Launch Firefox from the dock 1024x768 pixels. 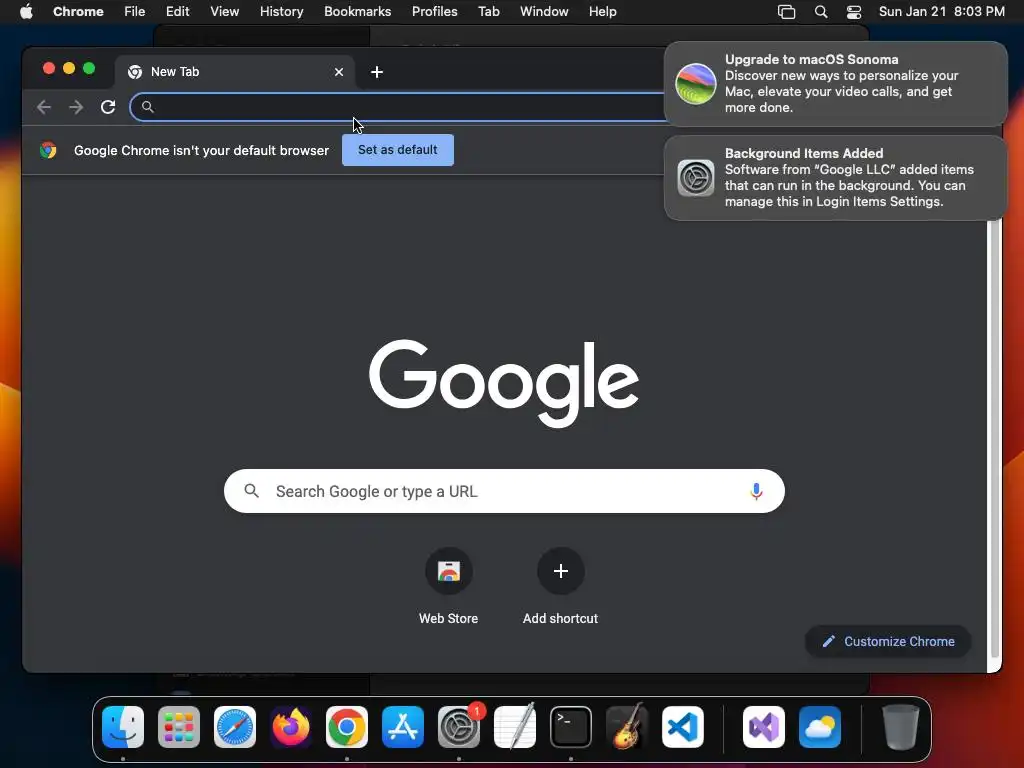tap(291, 727)
